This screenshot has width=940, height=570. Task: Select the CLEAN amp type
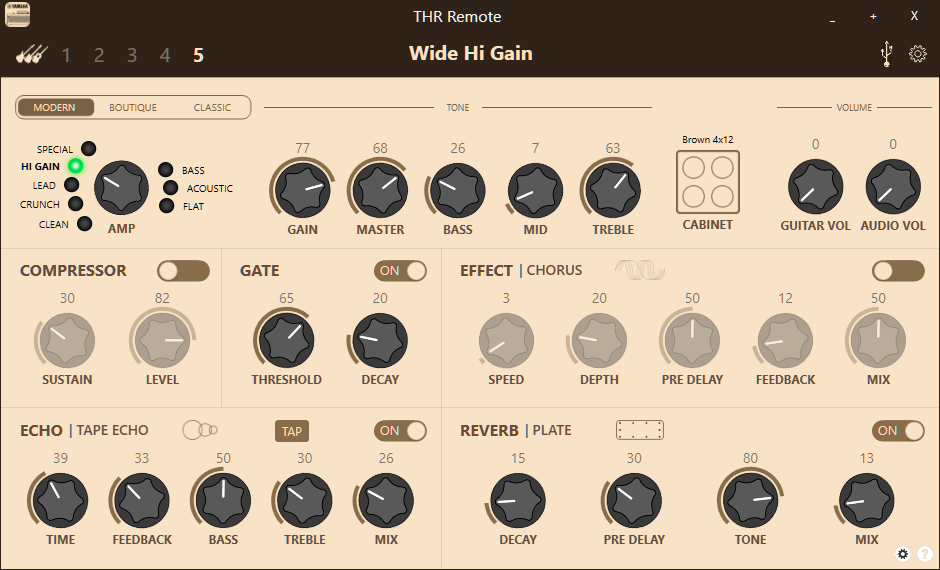[85, 224]
